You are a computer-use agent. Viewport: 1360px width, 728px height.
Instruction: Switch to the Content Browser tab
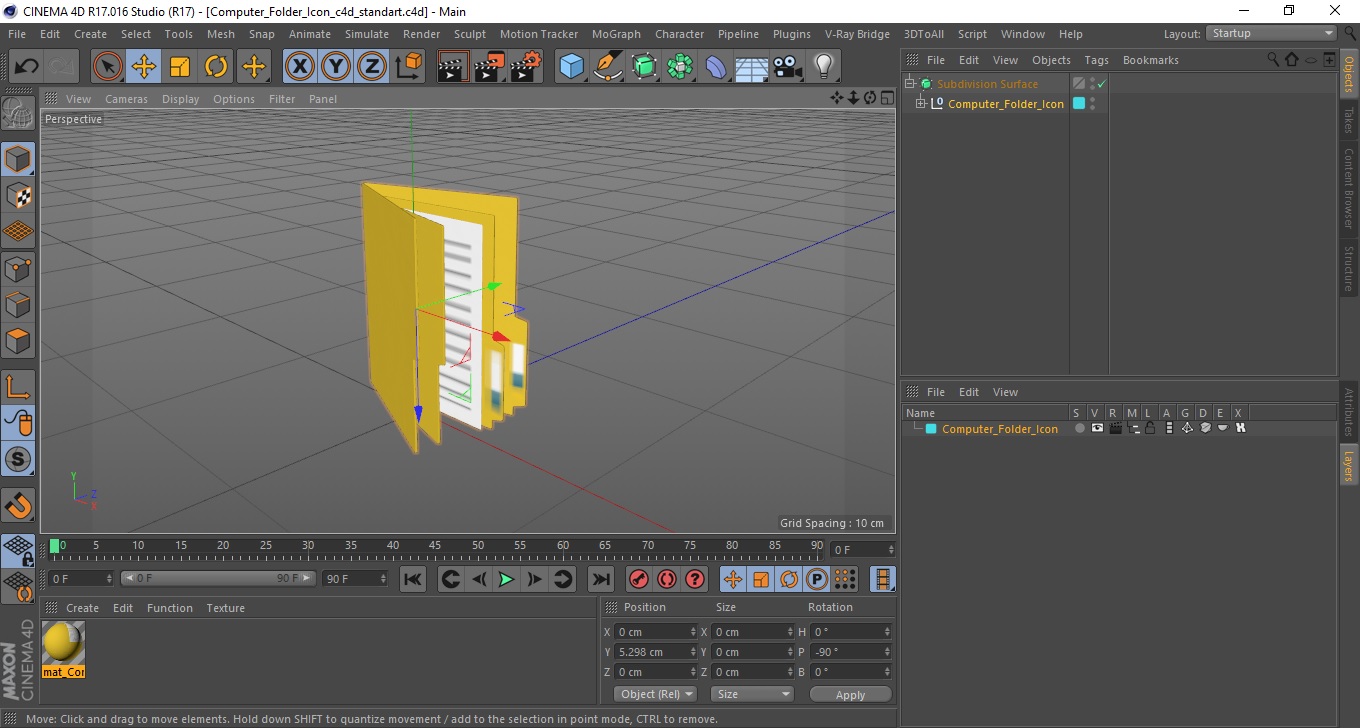click(x=1349, y=188)
